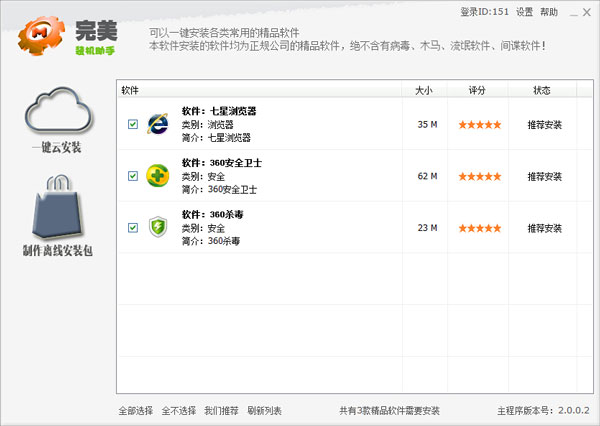Click the star rating for 七星浏览器
The width and height of the screenshot is (600, 426).
pos(479,125)
